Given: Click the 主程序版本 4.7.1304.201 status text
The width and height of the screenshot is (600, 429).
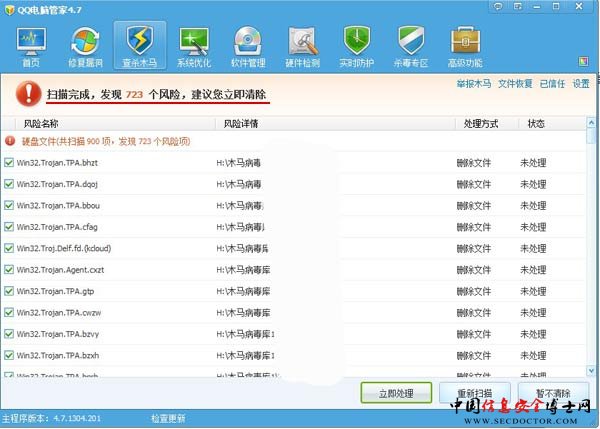Looking at the screenshot, I should coord(52,418).
